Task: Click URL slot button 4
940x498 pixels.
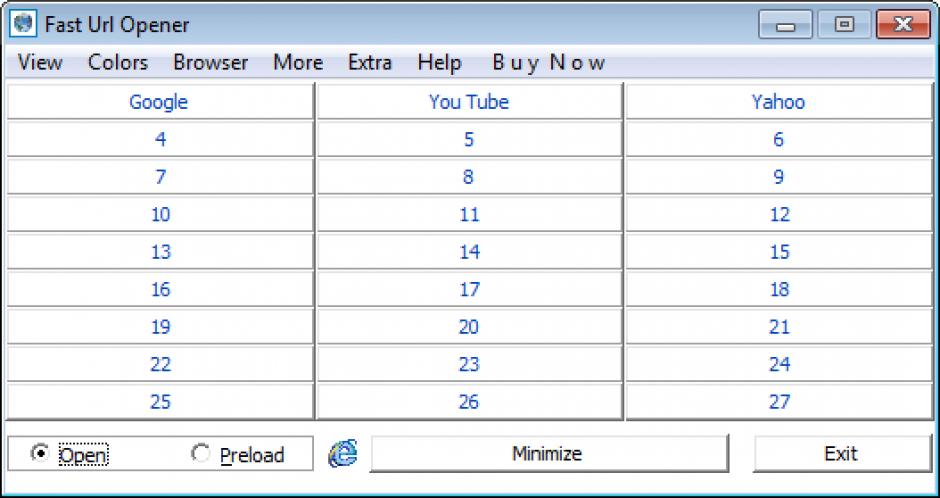Action: (x=159, y=139)
